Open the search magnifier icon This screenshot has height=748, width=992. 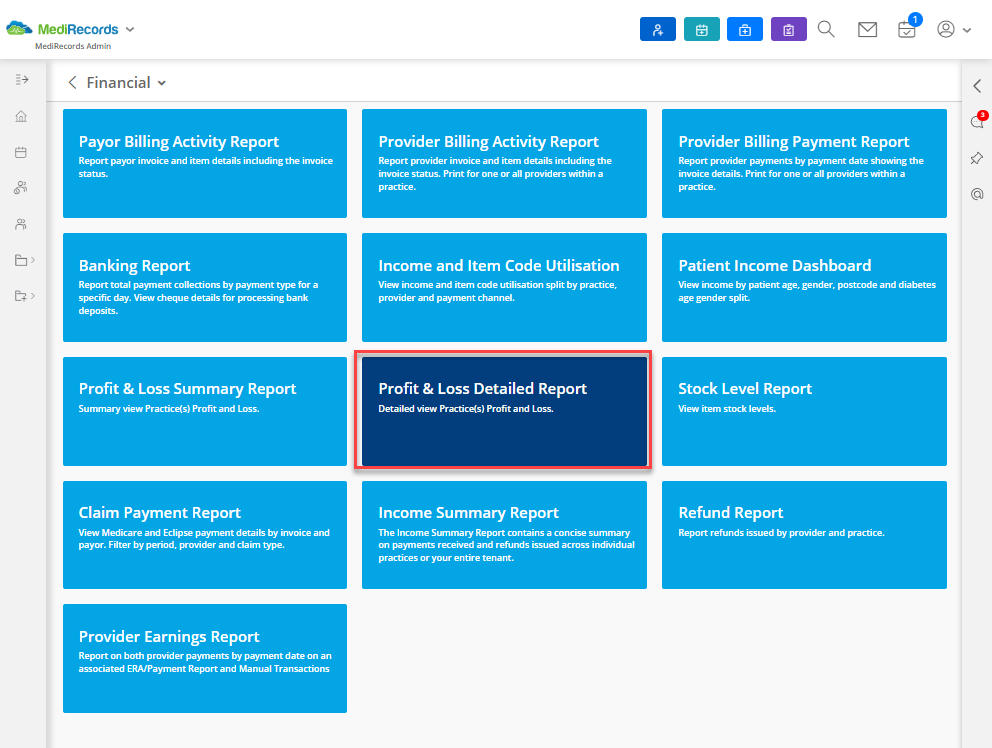point(826,29)
